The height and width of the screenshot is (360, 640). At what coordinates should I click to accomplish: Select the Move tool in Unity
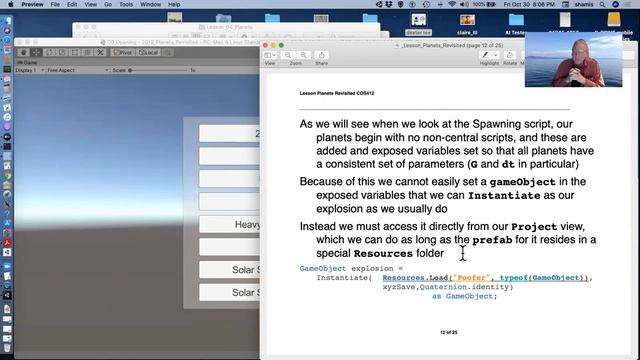pyautogui.click(x=36, y=53)
